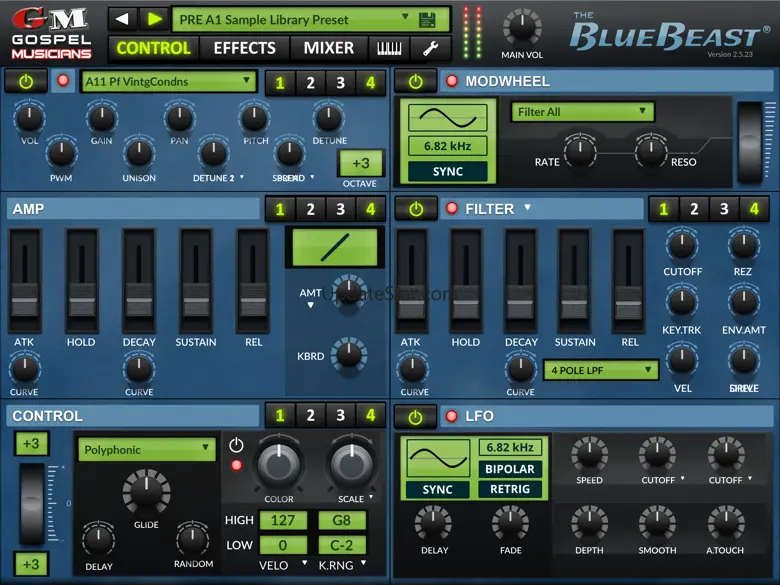Open the Filter All dropdown

point(582,112)
